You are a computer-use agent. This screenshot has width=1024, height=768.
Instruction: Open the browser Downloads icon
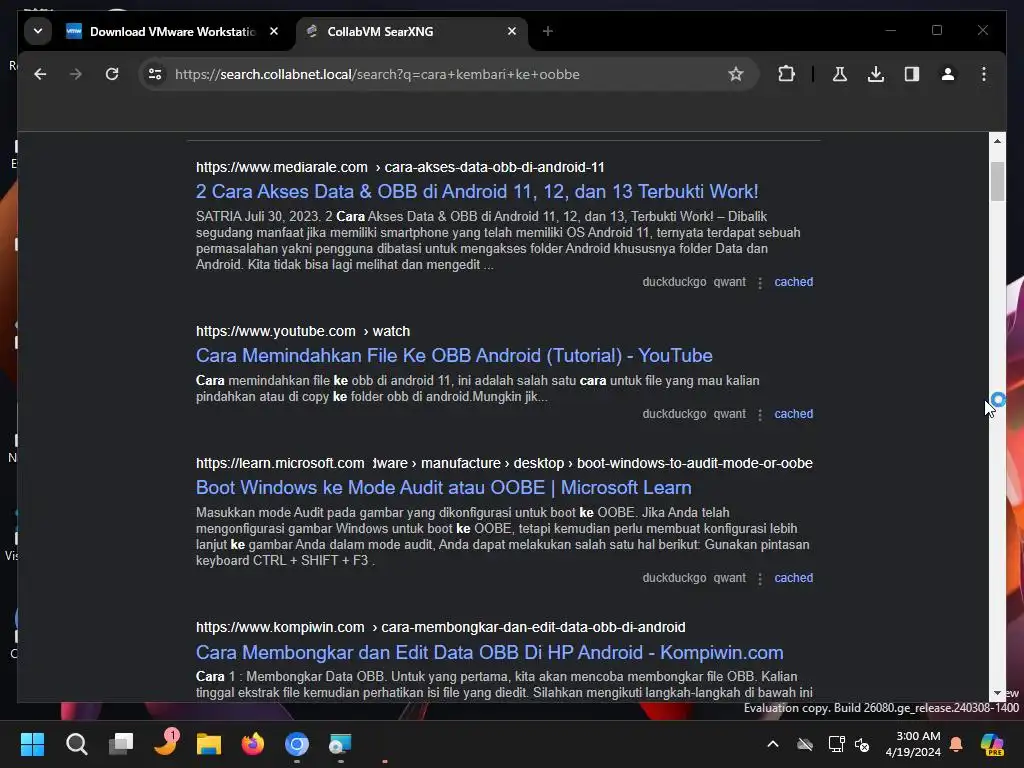point(876,74)
